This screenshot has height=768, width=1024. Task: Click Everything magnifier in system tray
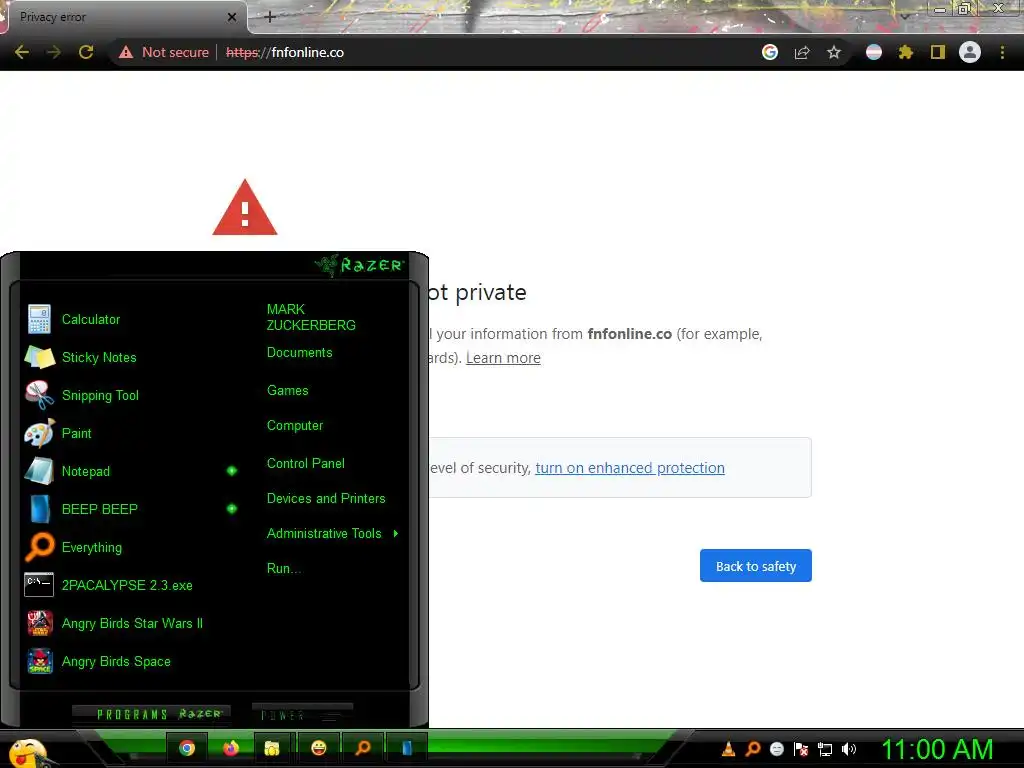[x=752, y=749]
